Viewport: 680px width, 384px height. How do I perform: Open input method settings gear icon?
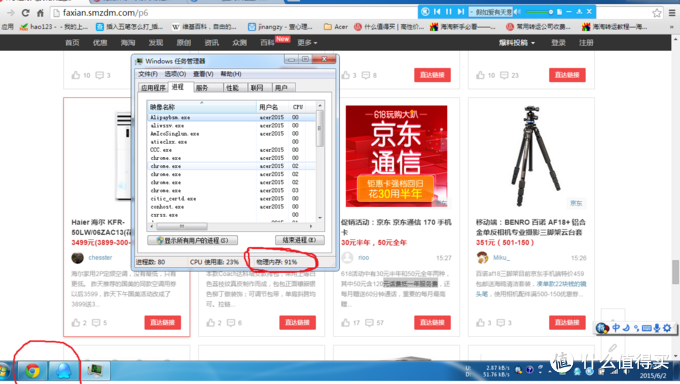667,328
